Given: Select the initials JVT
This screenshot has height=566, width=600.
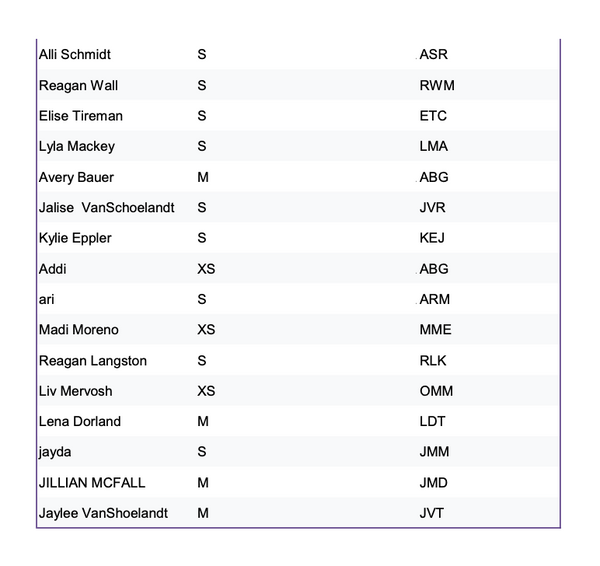Looking at the screenshot, I should tap(432, 513).
